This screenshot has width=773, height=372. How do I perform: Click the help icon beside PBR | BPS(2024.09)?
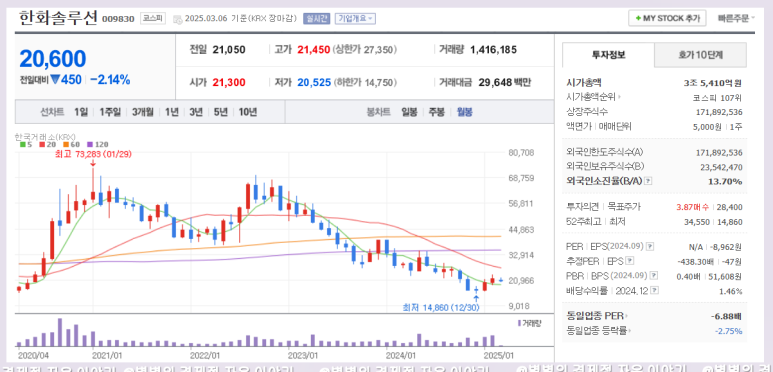655,275
